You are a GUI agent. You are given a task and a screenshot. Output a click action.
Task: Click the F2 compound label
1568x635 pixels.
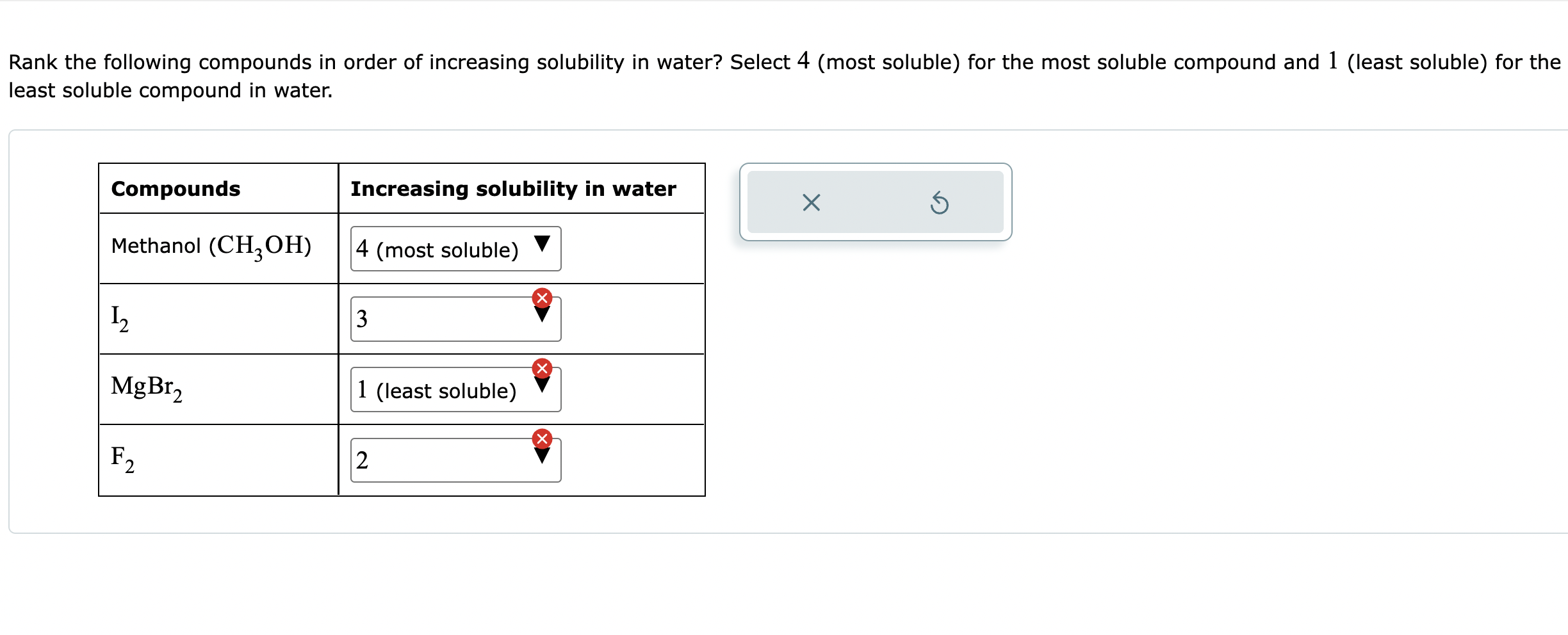click(x=122, y=458)
